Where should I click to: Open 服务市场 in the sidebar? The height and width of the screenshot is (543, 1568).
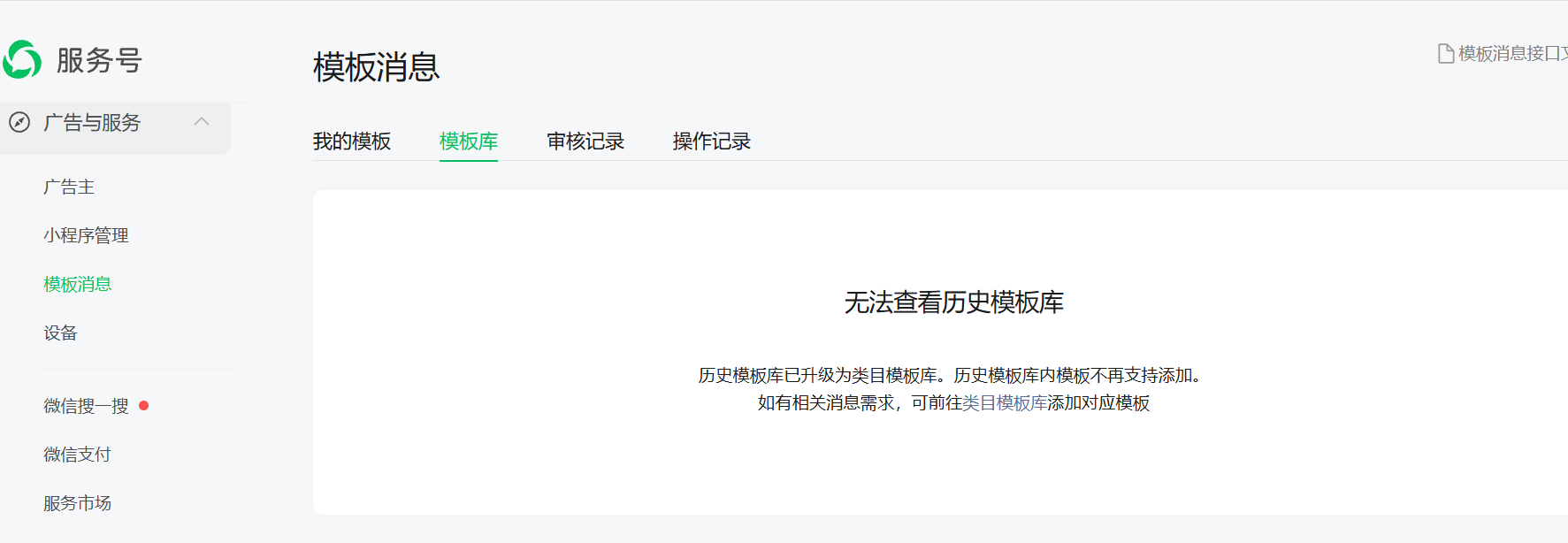pos(78,503)
